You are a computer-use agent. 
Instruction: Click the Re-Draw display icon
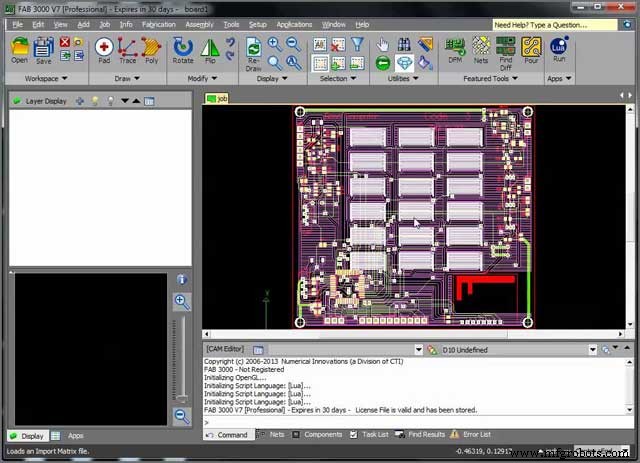click(253, 54)
